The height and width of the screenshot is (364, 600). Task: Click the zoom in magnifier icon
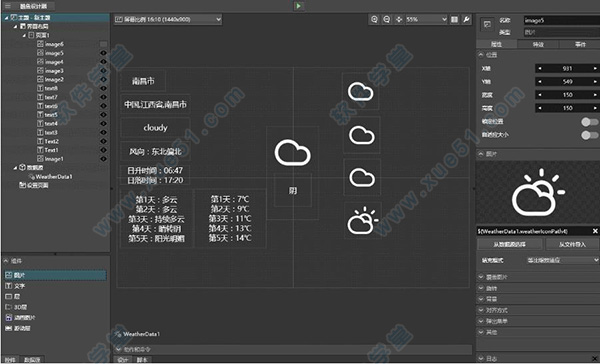(374, 20)
